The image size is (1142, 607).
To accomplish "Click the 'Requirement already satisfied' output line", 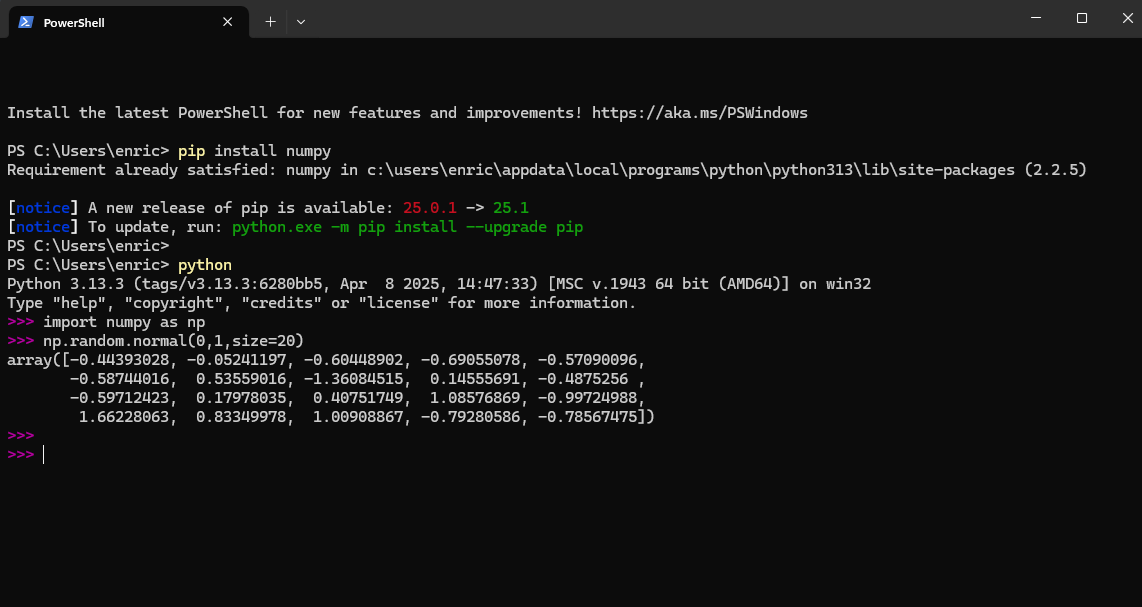I will [x=546, y=170].
